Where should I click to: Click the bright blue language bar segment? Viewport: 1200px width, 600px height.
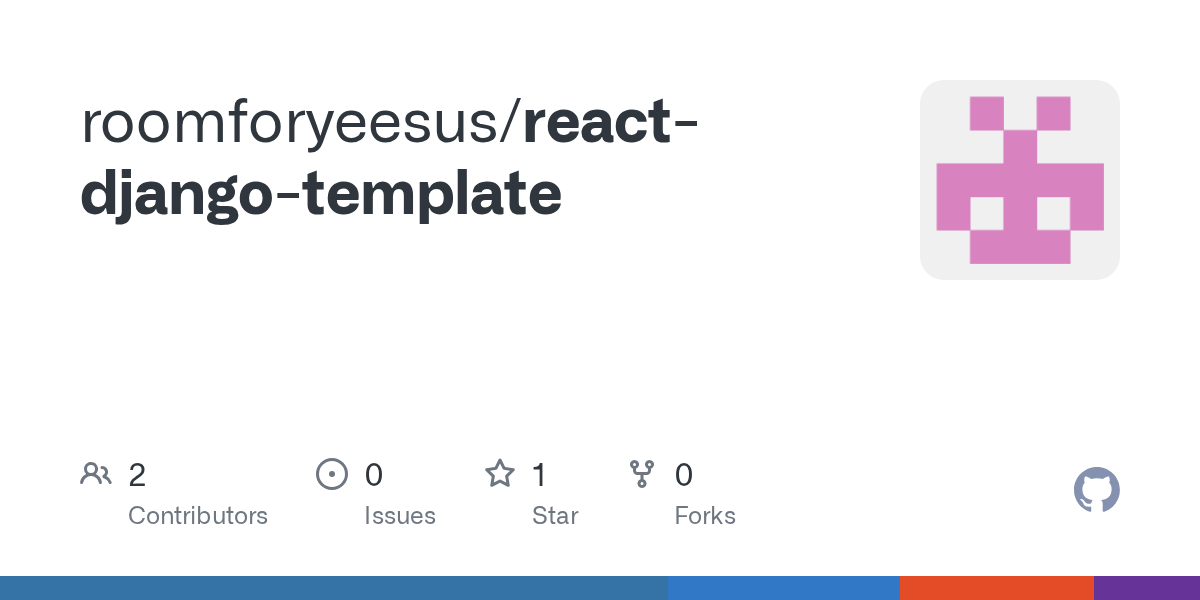783,588
